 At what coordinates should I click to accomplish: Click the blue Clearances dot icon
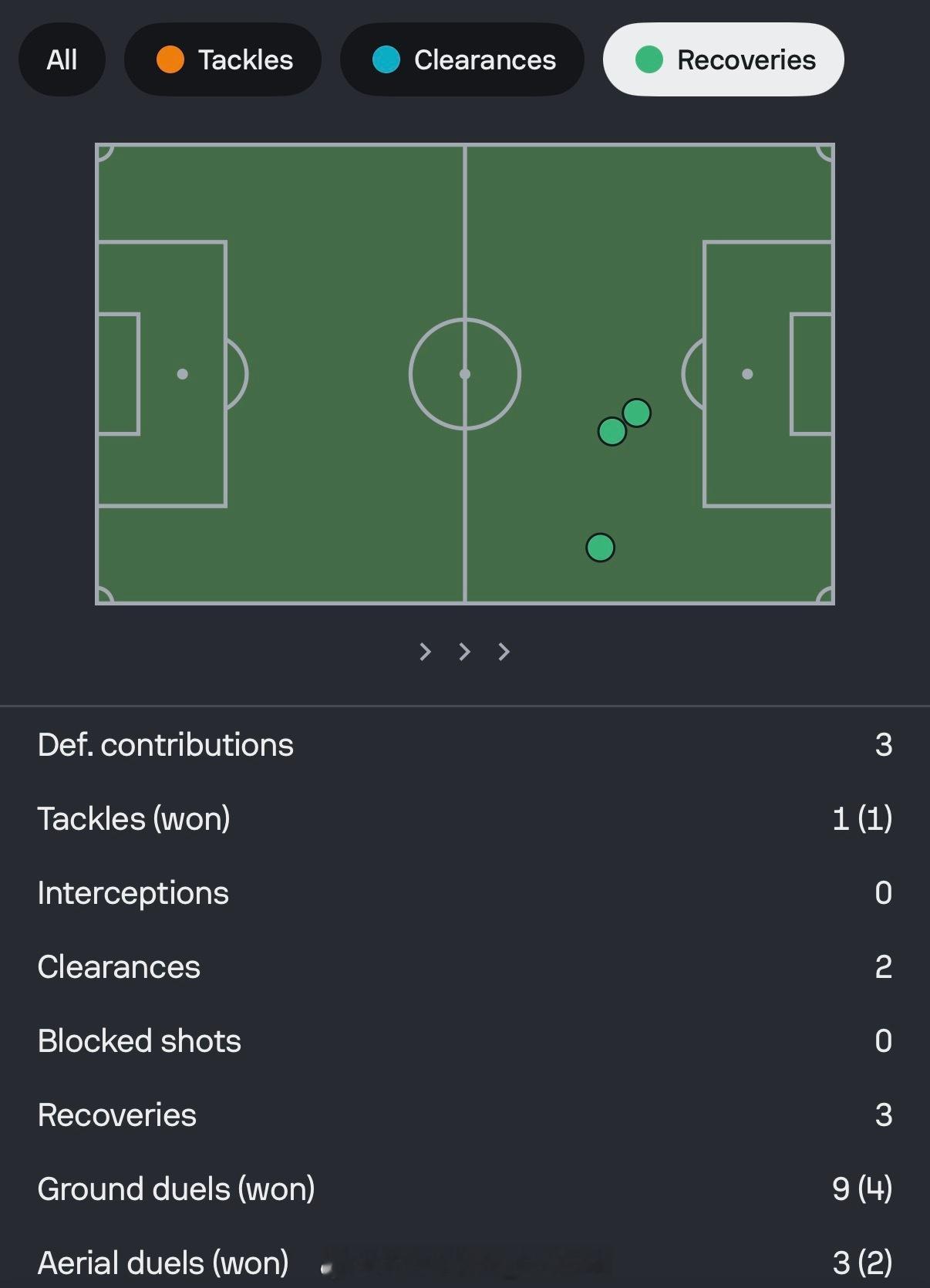(386, 60)
